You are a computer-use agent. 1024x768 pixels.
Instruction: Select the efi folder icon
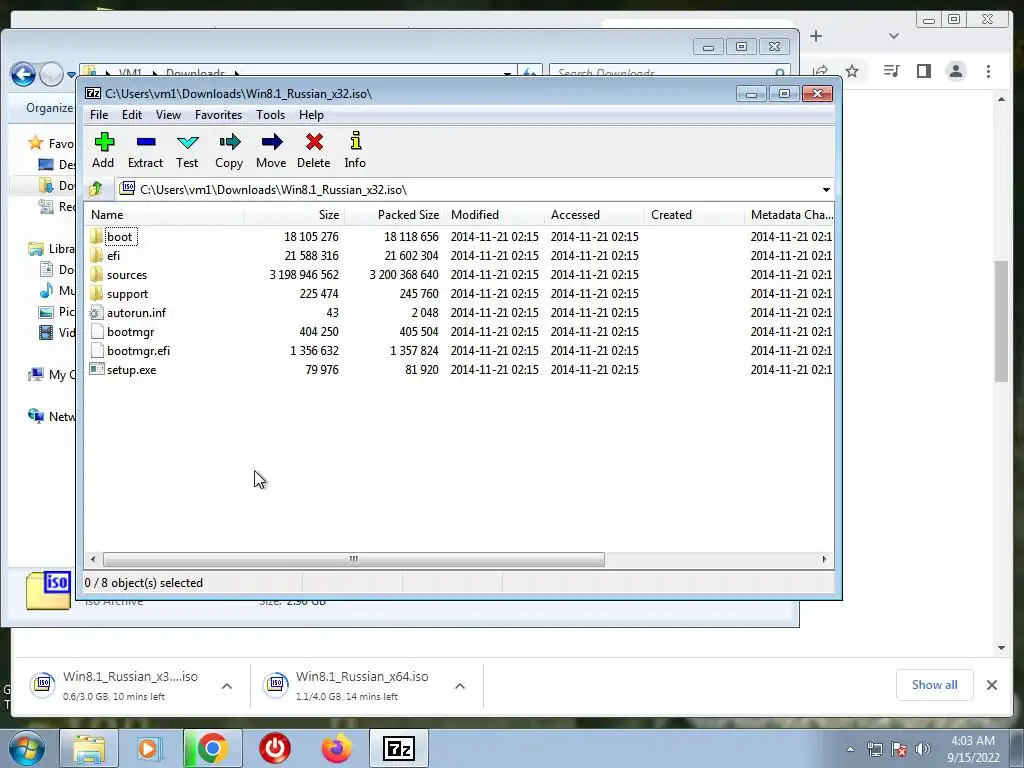pyautogui.click(x=97, y=255)
